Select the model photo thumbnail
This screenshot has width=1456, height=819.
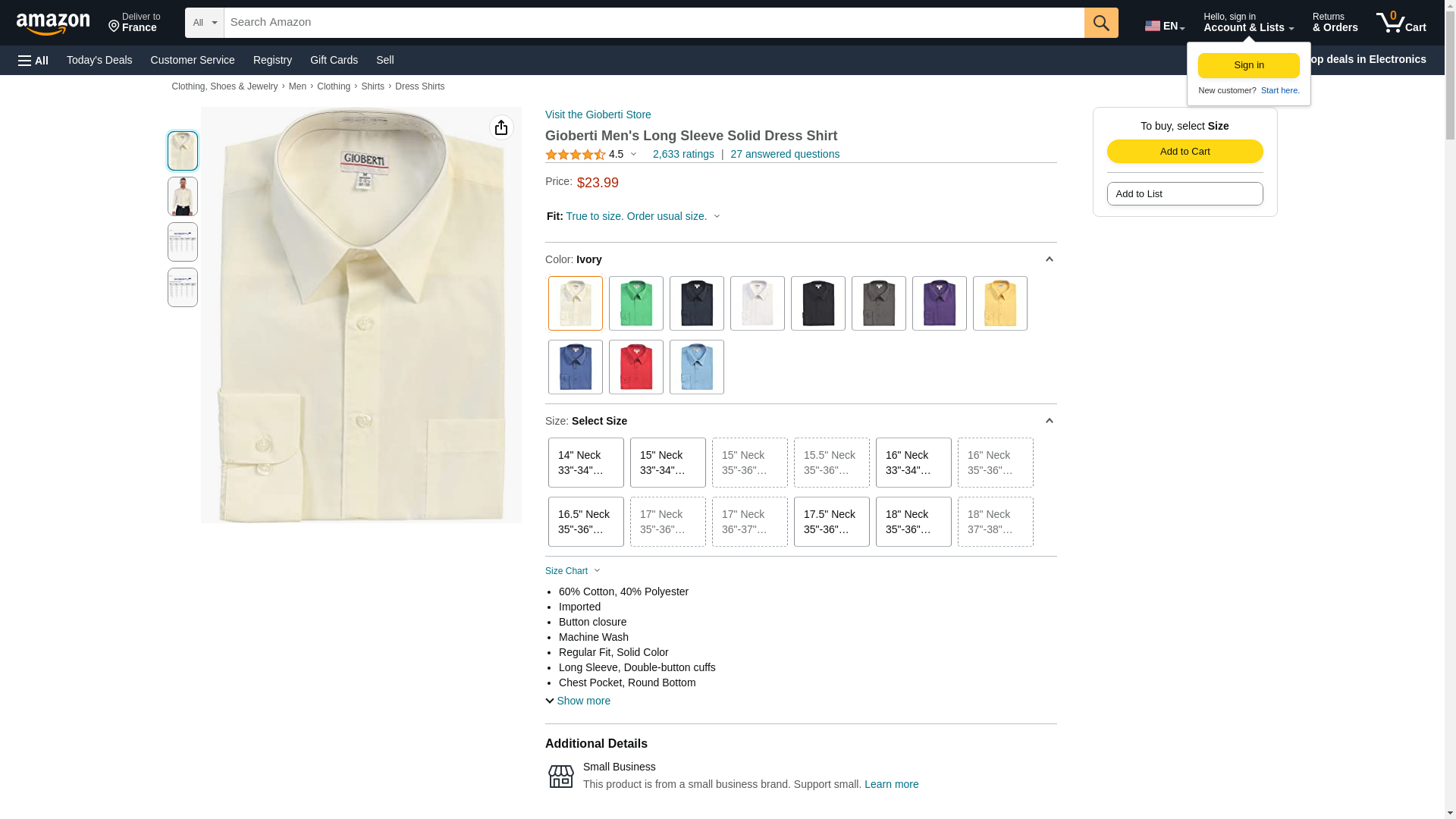click(183, 196)
